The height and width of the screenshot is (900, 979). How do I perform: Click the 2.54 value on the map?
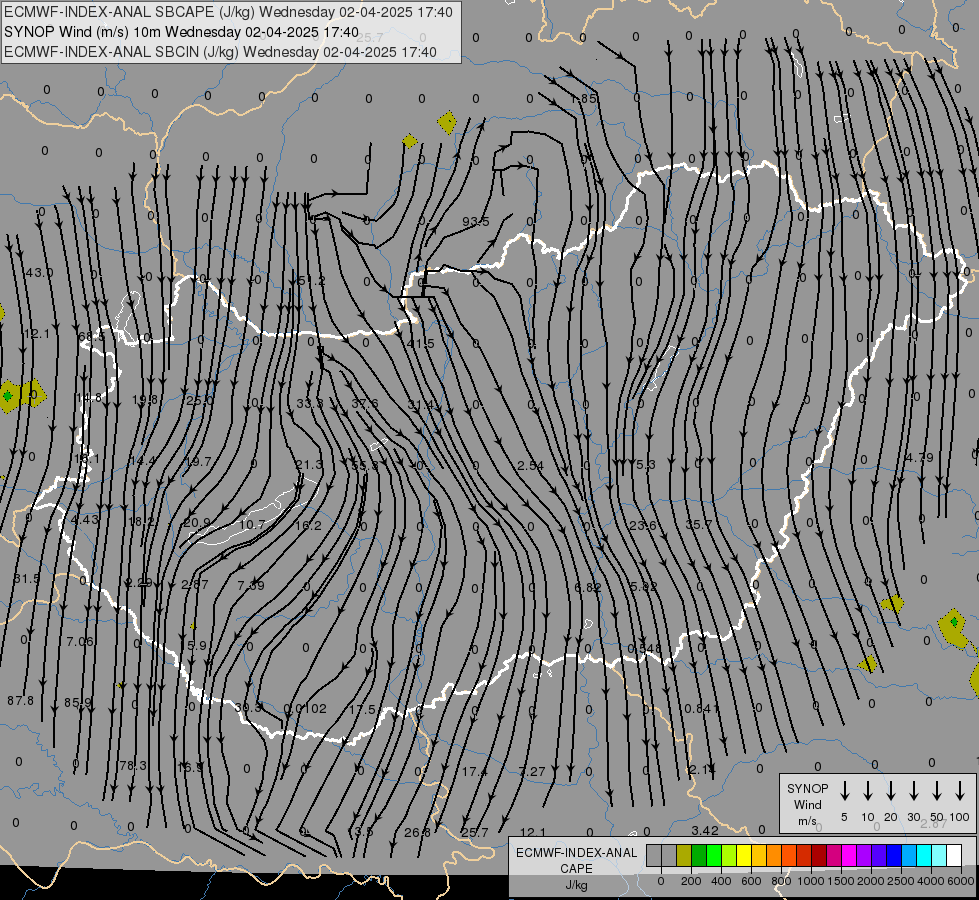click(x=530, y=465)
